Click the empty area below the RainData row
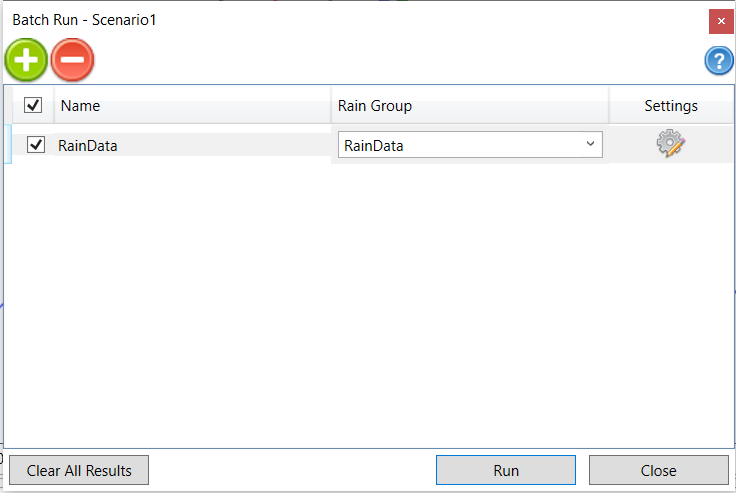This screenshot has width=736, height=493. pyautogui.click(x=370, y=300)
